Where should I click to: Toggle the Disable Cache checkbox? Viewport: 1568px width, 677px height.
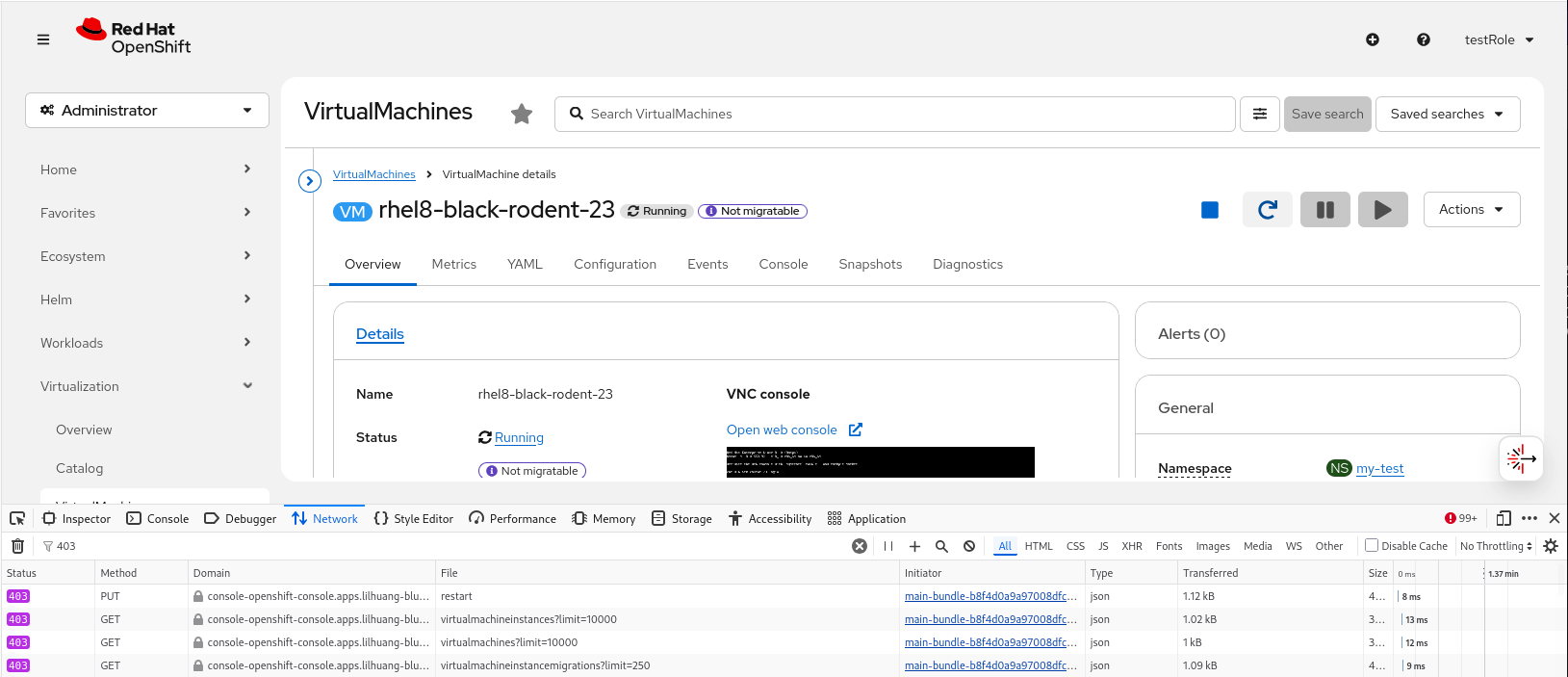point(1372,545)
